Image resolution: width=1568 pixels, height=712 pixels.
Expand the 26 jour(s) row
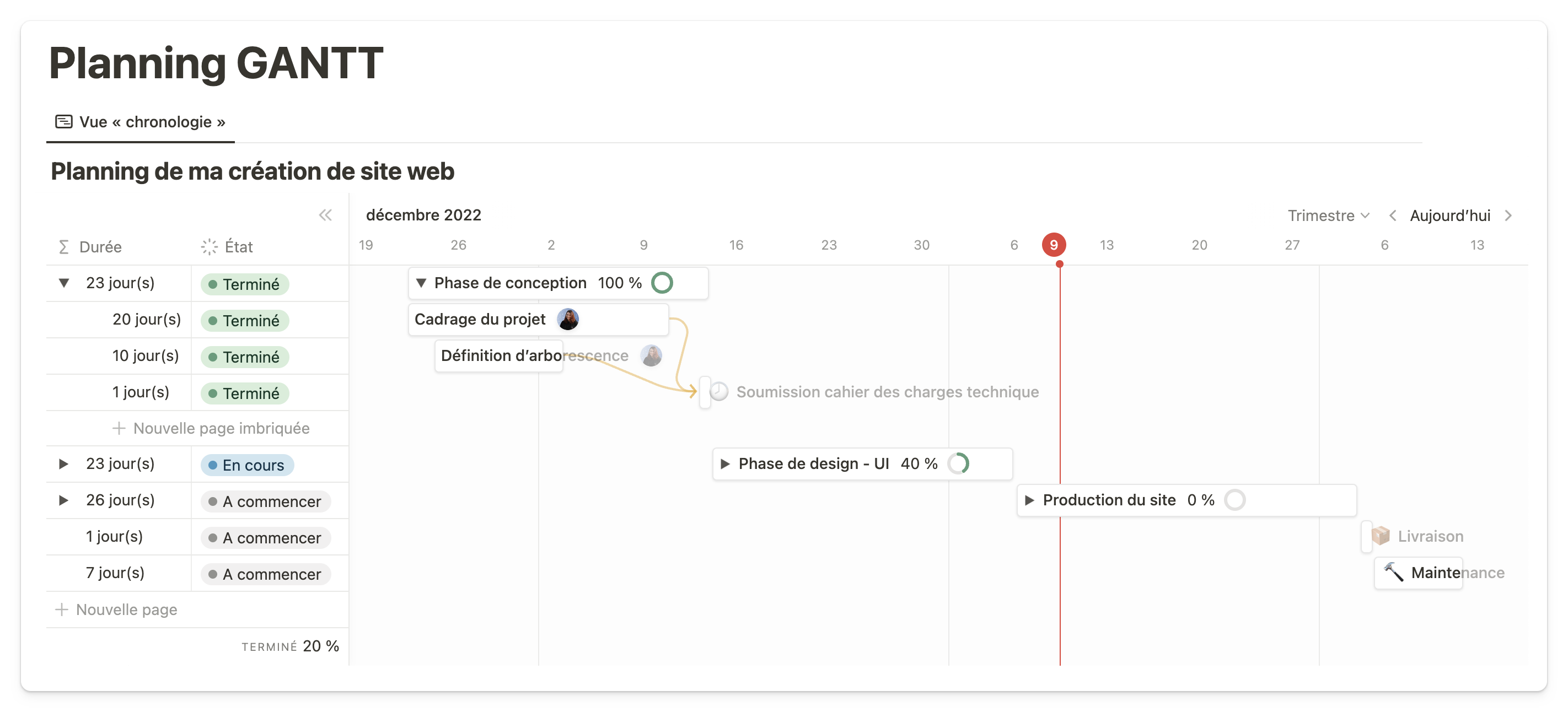[x=64, y=500]
